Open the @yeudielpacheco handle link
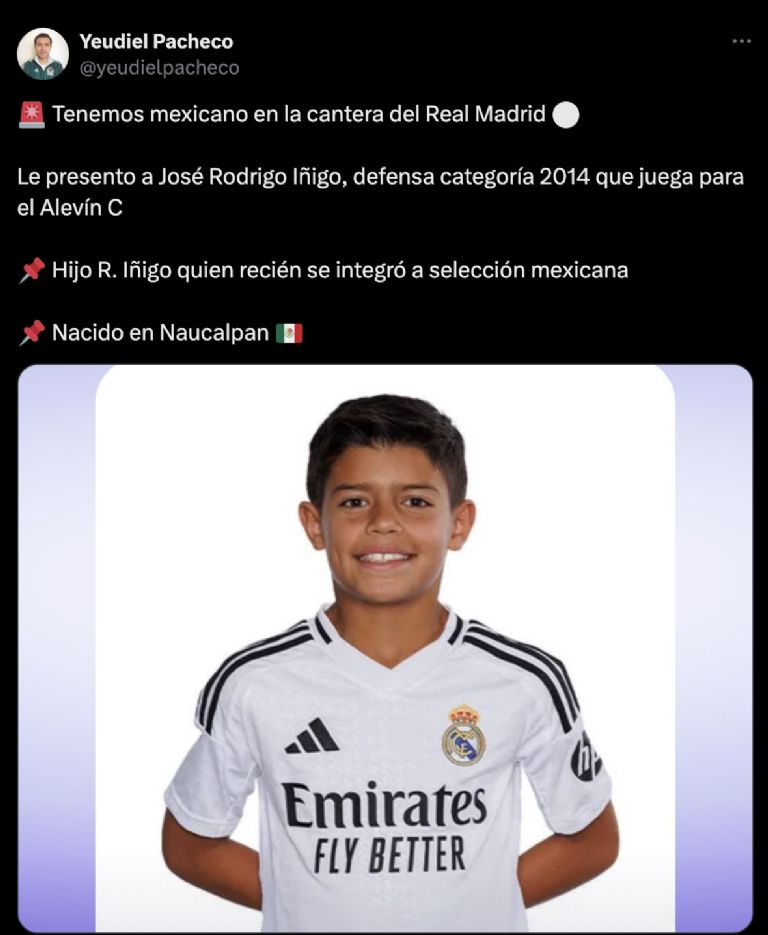The height and width of the screenshot is (935, 768). 159,68
